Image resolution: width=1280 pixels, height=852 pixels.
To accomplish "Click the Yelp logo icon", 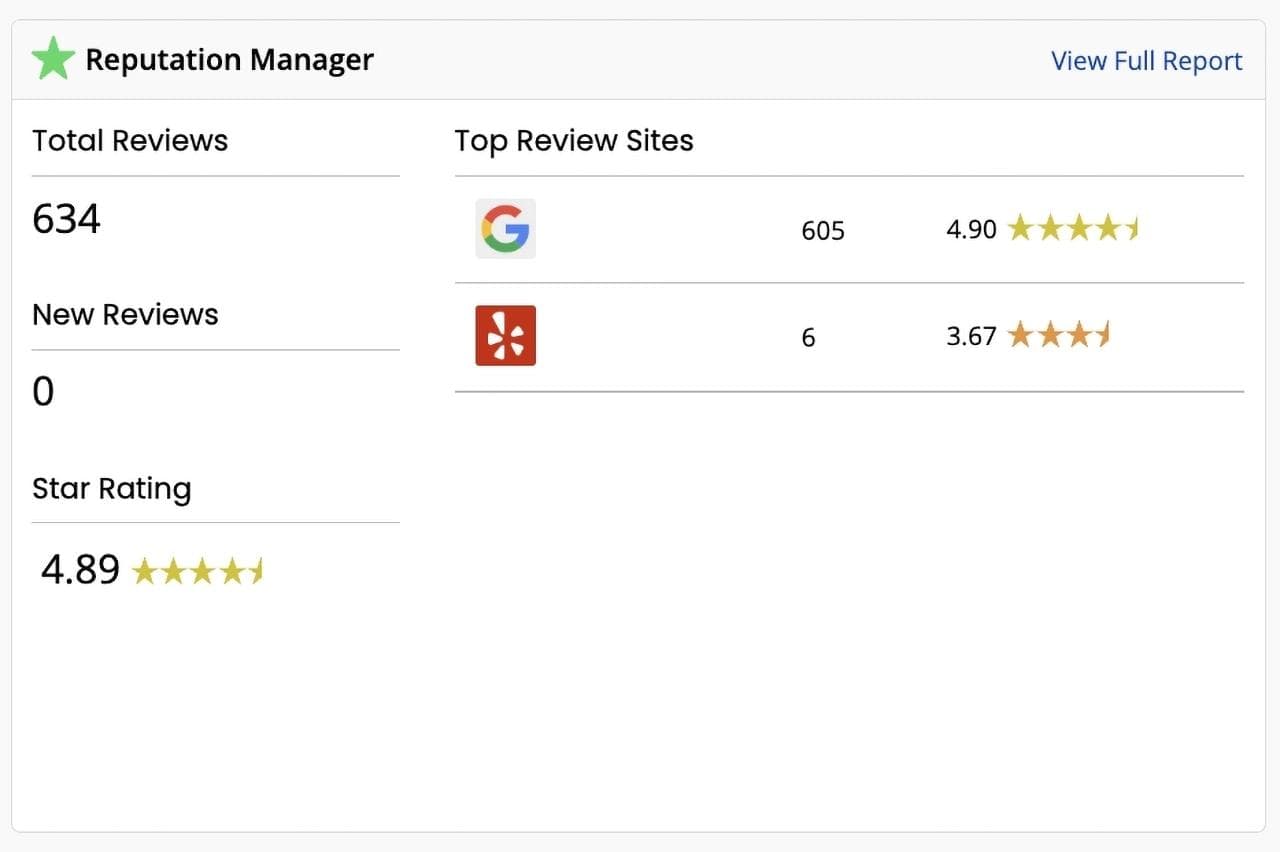I will tap(505, 335).
